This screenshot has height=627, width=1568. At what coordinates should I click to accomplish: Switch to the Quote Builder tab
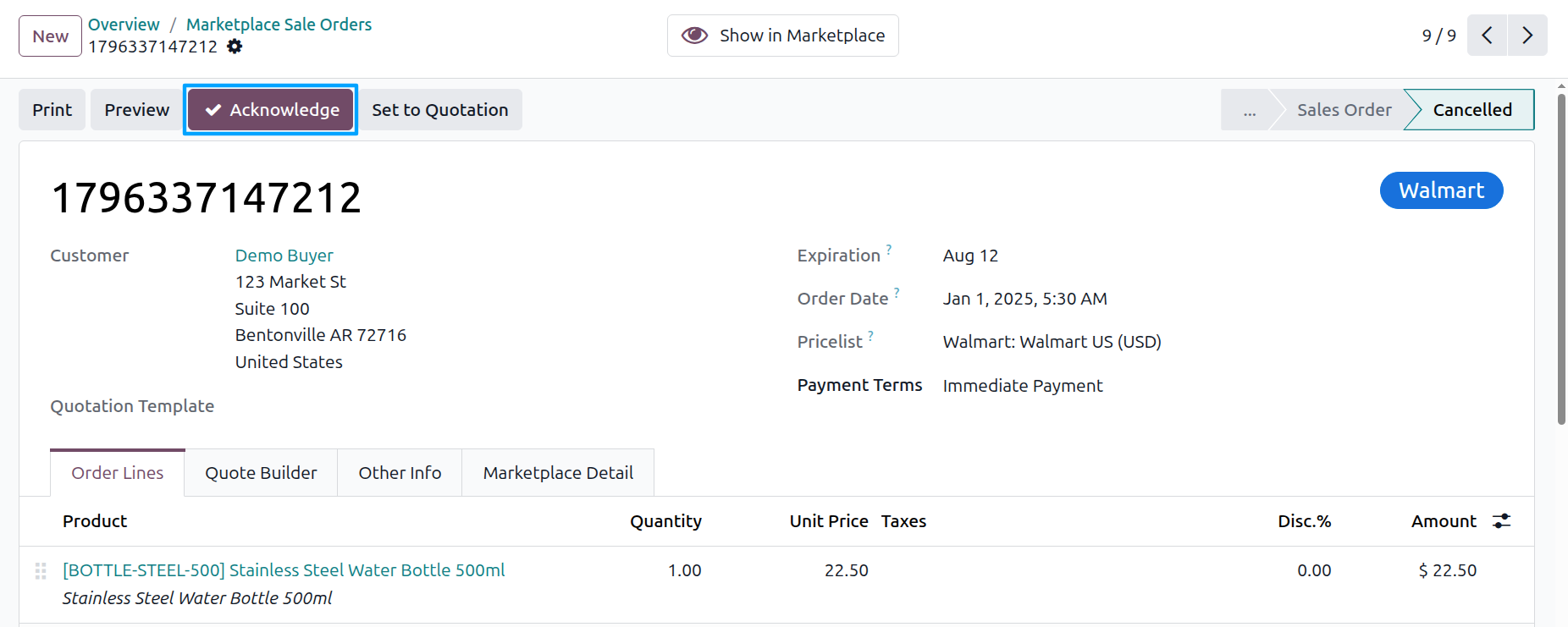(261, 473)
